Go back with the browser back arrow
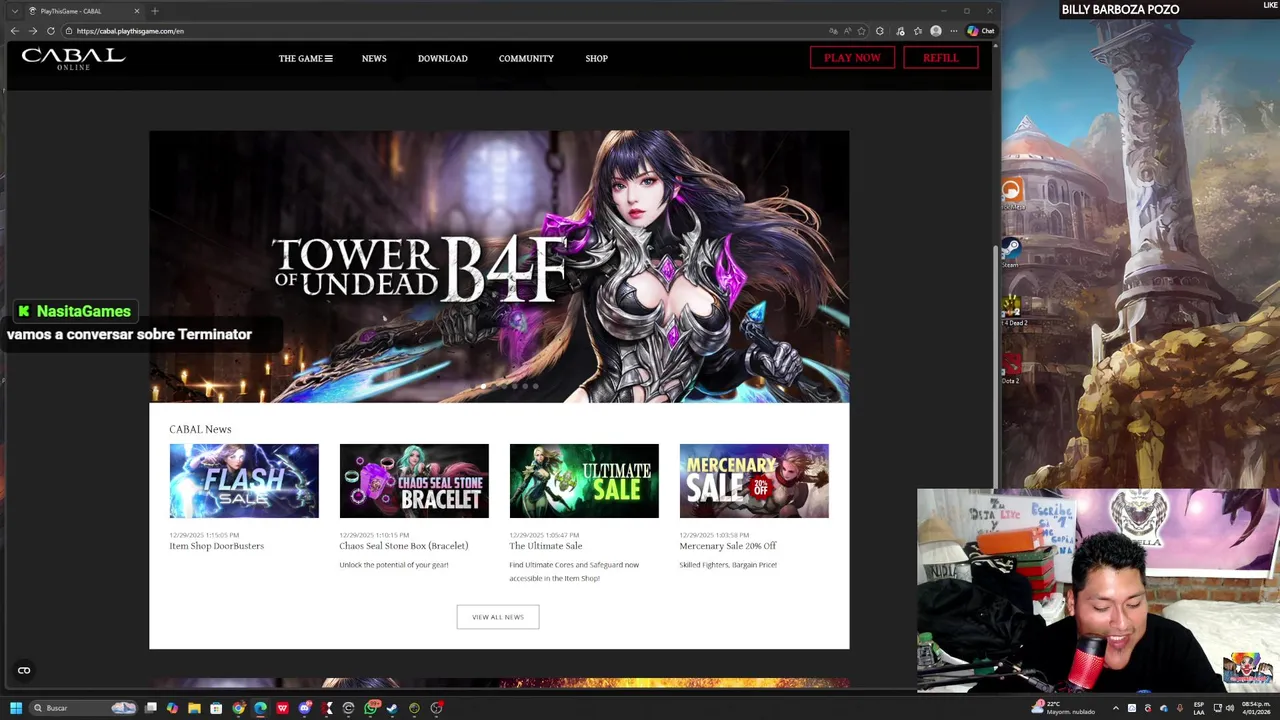Screen dimensions: 1280x720 [x=14, y=31]
